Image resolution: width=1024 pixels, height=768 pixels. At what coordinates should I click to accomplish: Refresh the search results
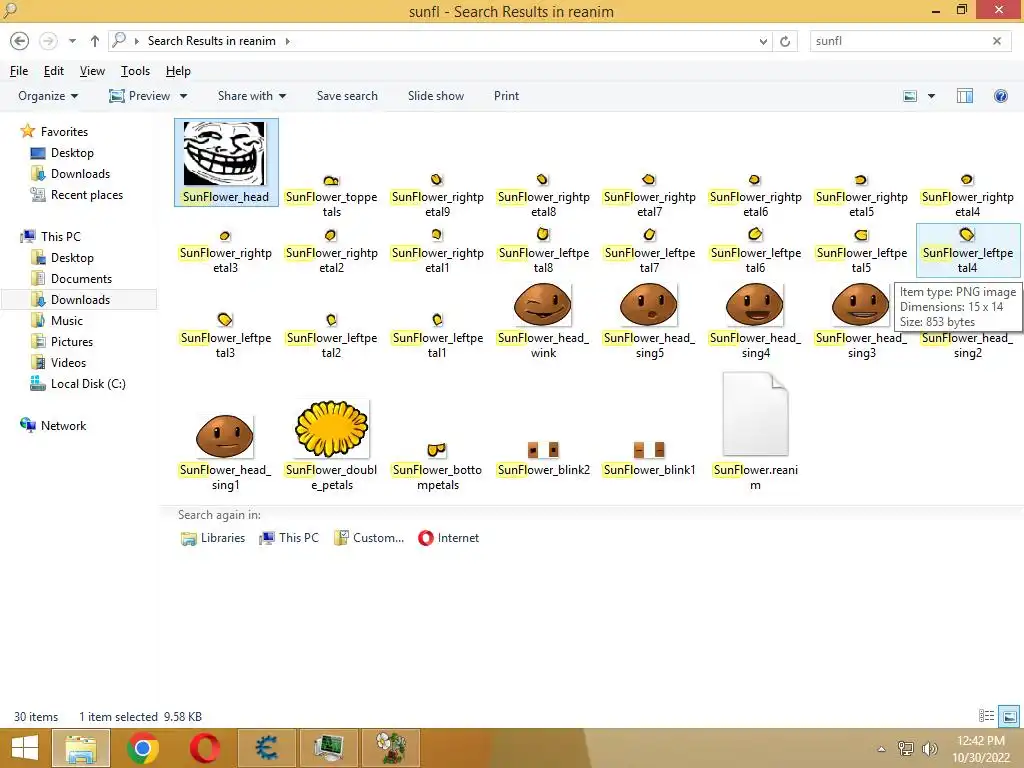pyautogui.click(x=785, y=41)
